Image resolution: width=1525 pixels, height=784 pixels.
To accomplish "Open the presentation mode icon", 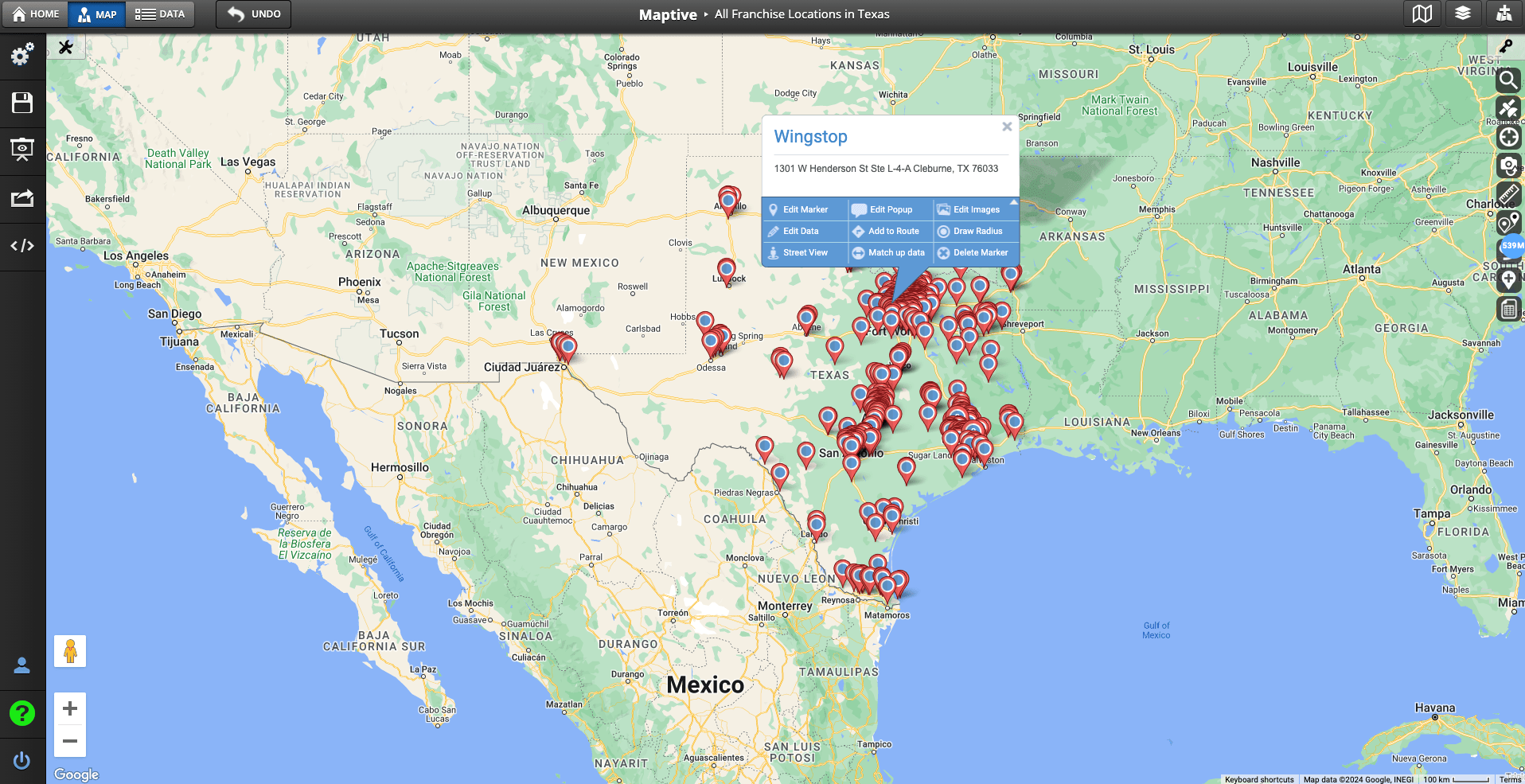I will [22, 150].
